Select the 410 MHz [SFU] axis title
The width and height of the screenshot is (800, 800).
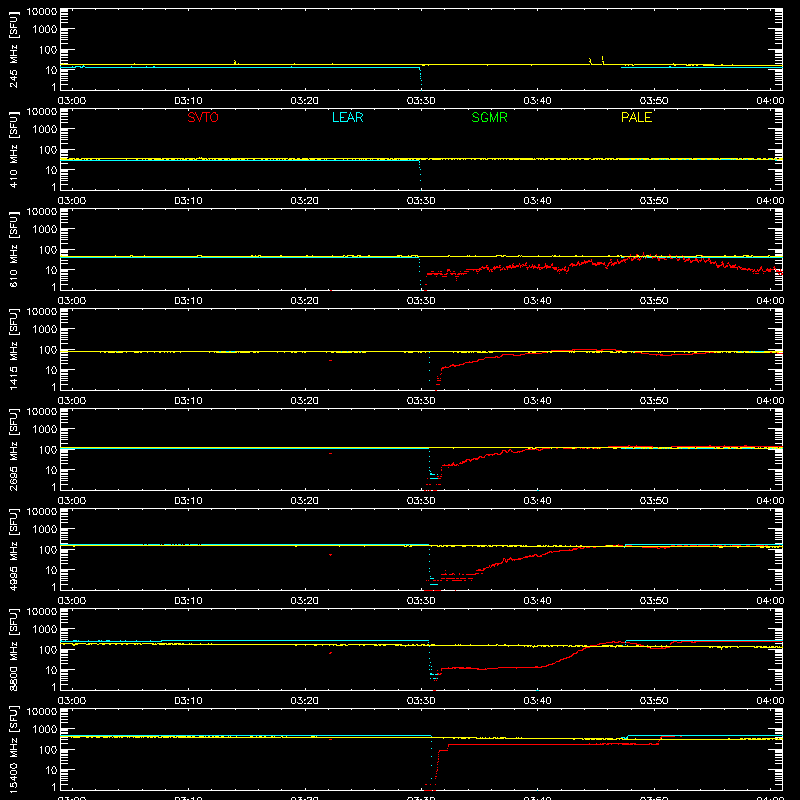pos(14,150)
